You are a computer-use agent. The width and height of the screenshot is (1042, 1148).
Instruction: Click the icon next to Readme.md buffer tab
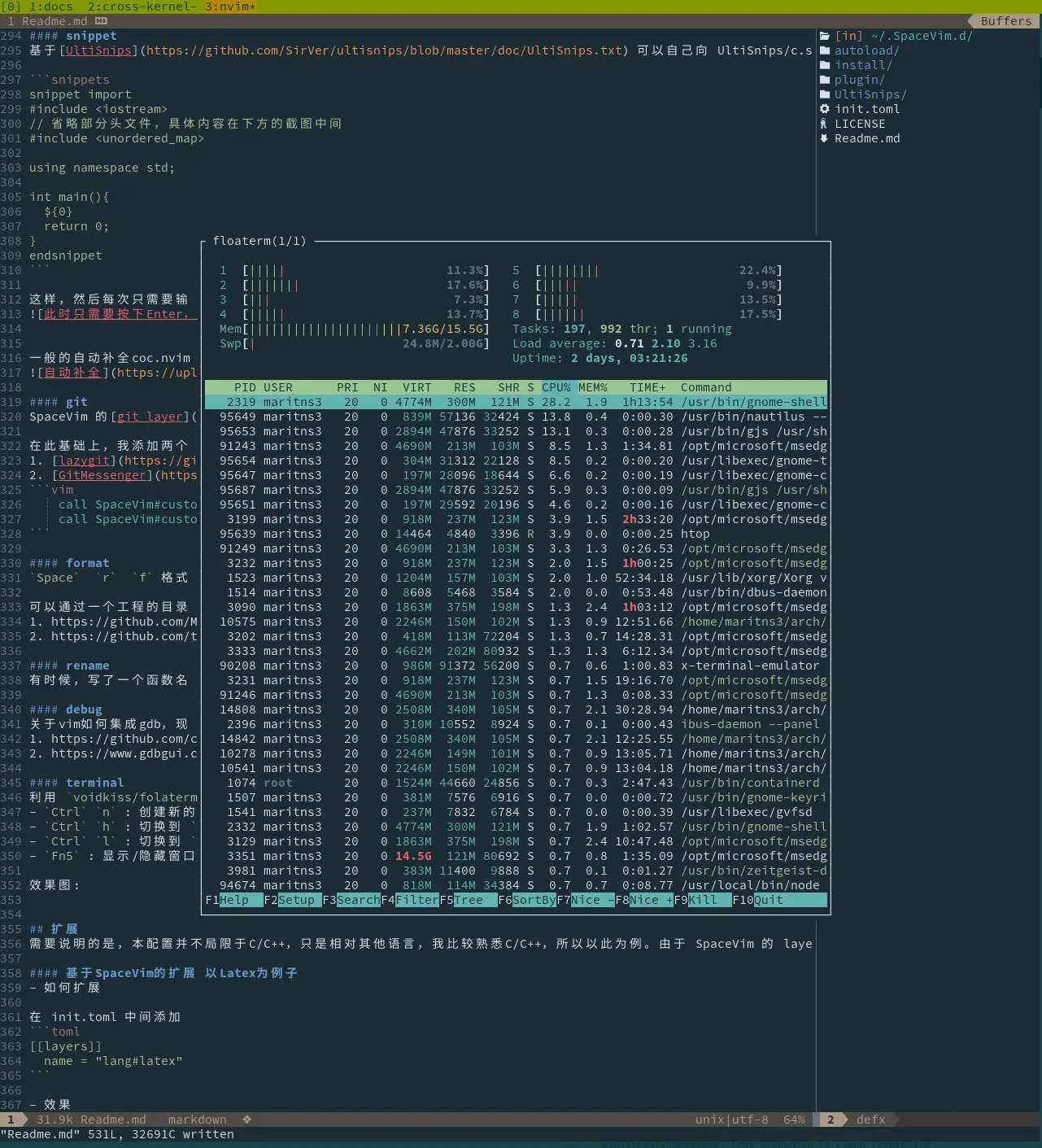(101, 21)
